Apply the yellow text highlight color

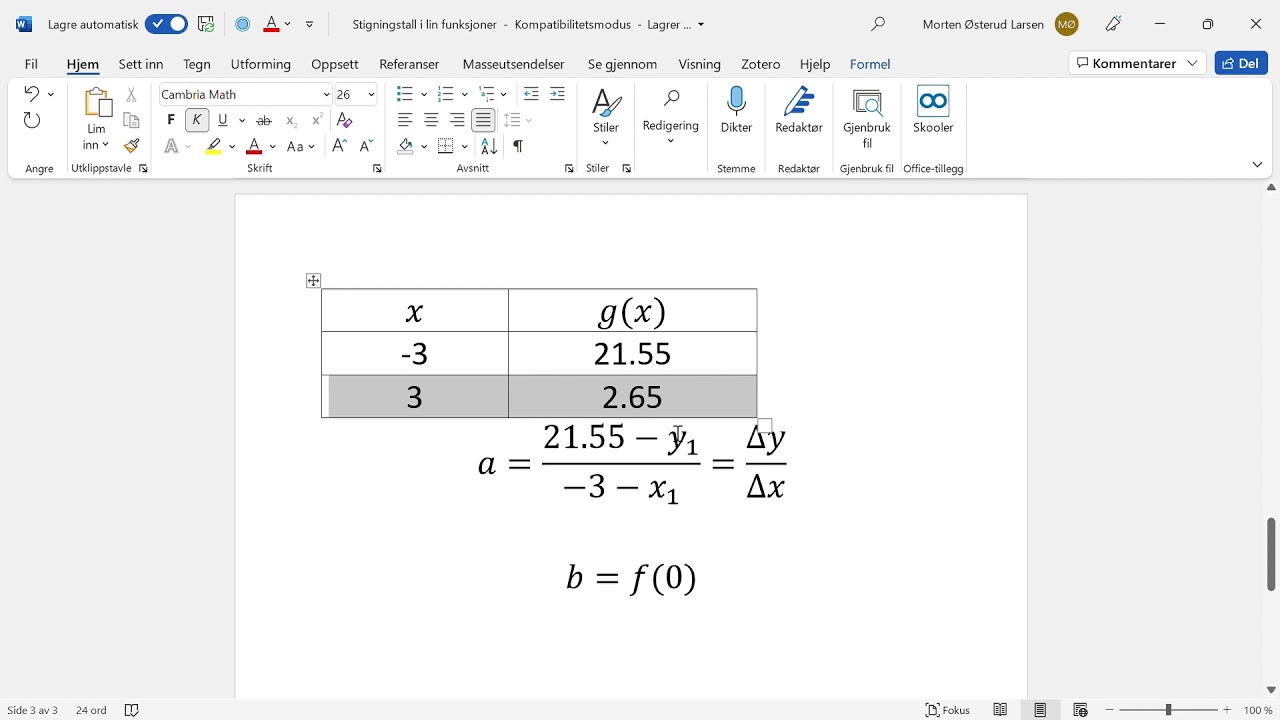(x=213, y=146)
